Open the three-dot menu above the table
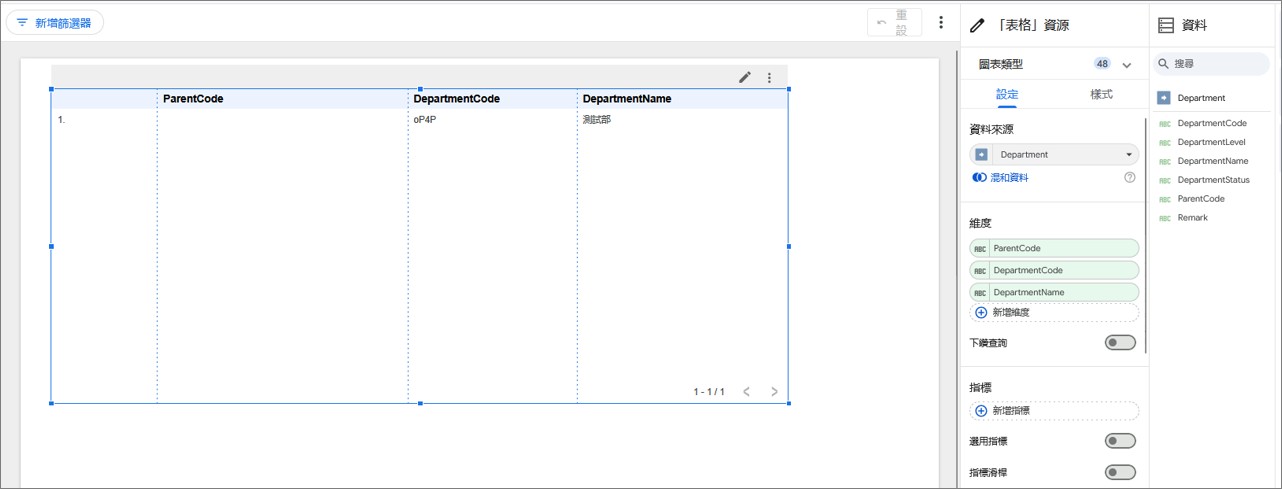The height and width of the screenshot is (489, 1282). coord(769,77)
